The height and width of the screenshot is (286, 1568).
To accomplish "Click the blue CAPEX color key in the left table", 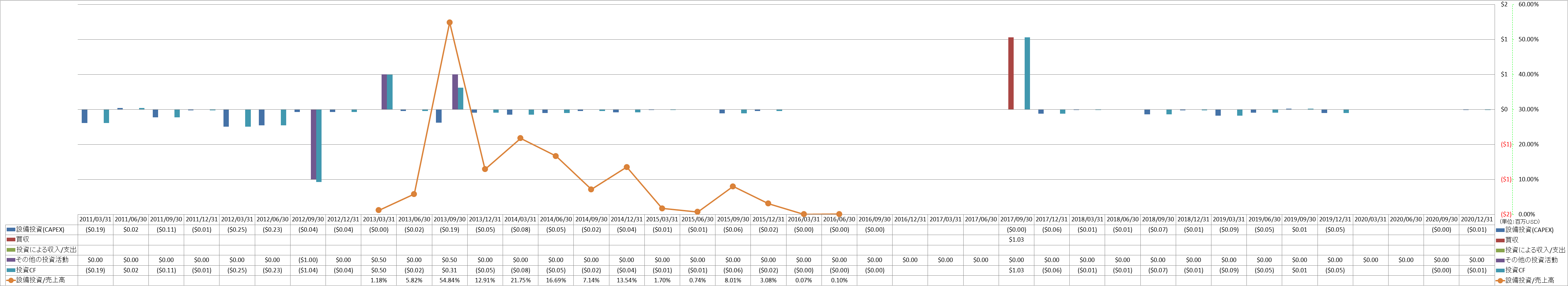I will tap(11, 230).
